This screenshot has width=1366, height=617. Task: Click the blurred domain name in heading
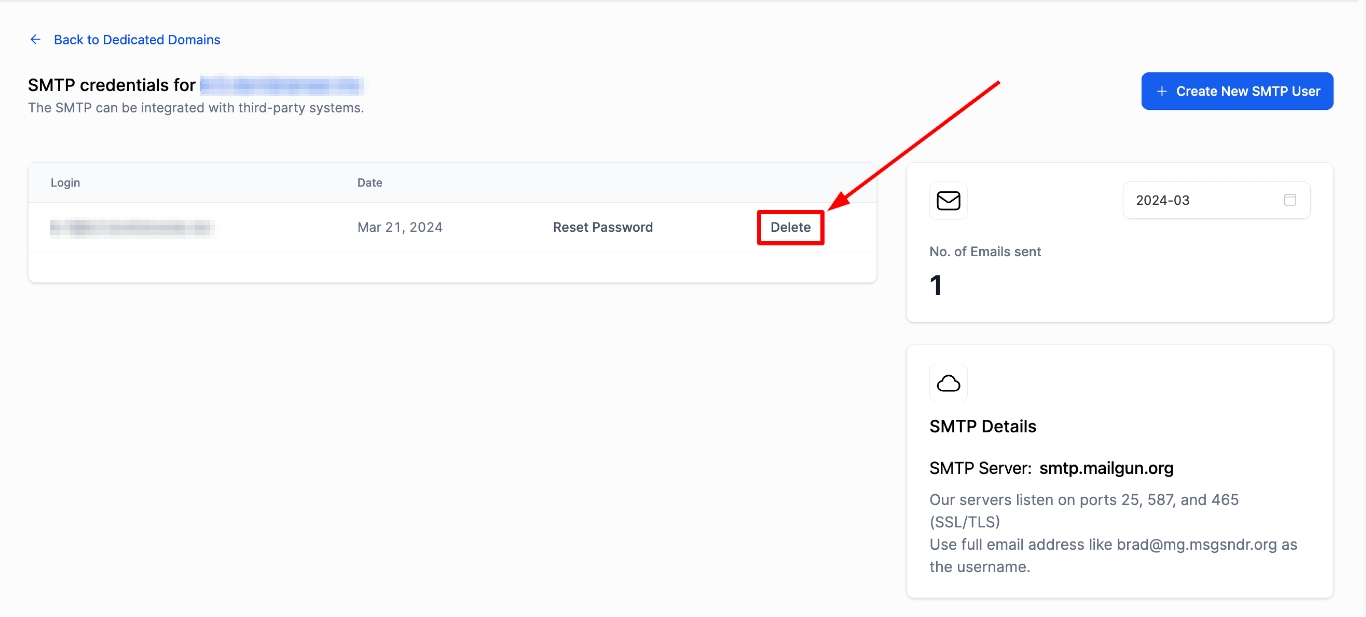click(281, 85)
